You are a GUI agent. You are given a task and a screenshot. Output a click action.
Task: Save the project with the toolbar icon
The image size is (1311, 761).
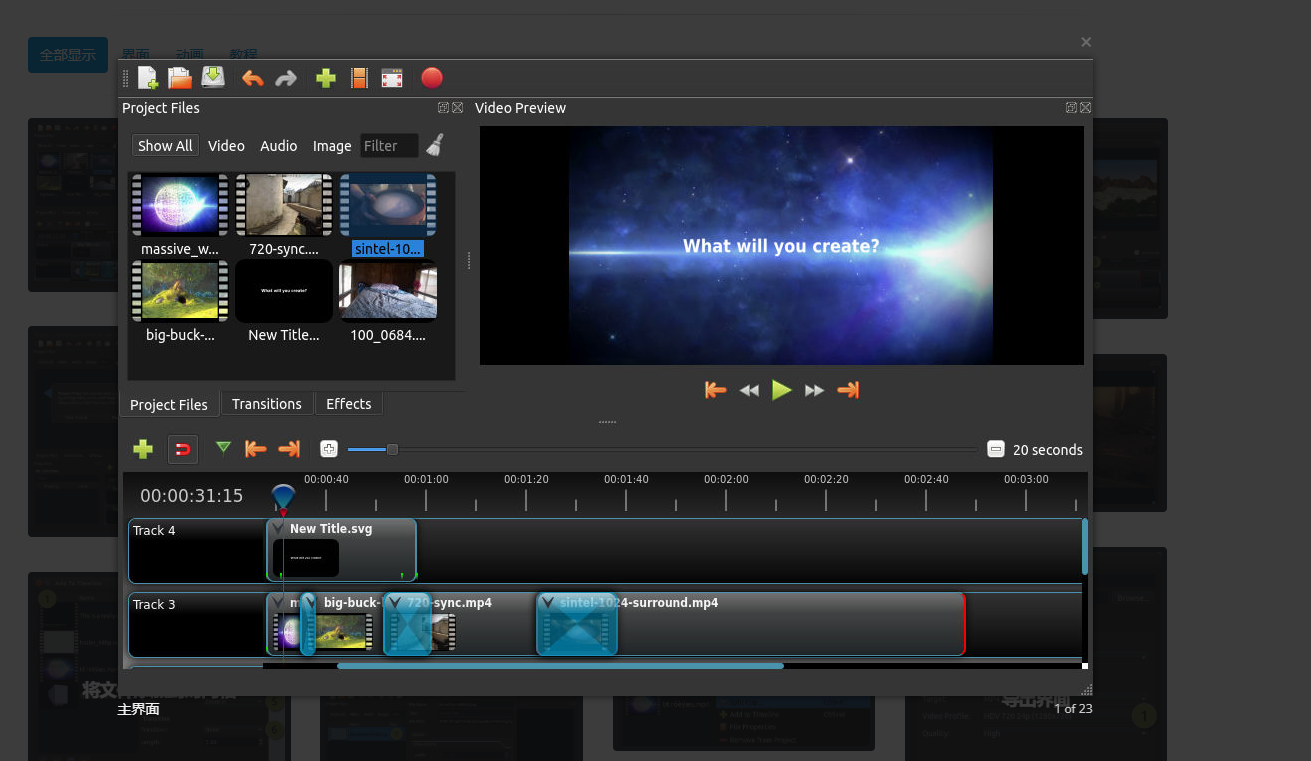point(213,77)
